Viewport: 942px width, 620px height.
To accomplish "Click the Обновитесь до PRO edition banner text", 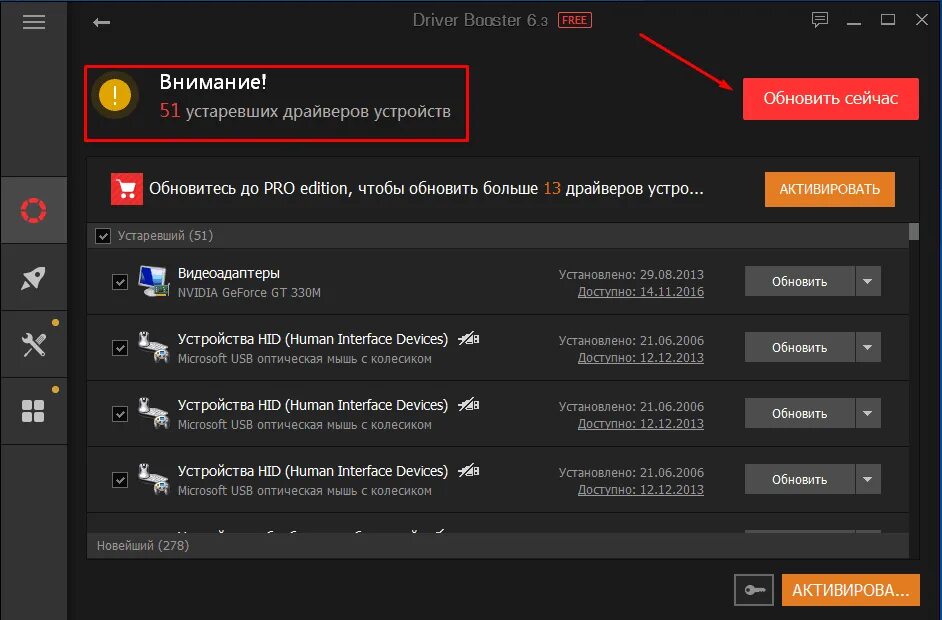I will click(x=426, y=189).
